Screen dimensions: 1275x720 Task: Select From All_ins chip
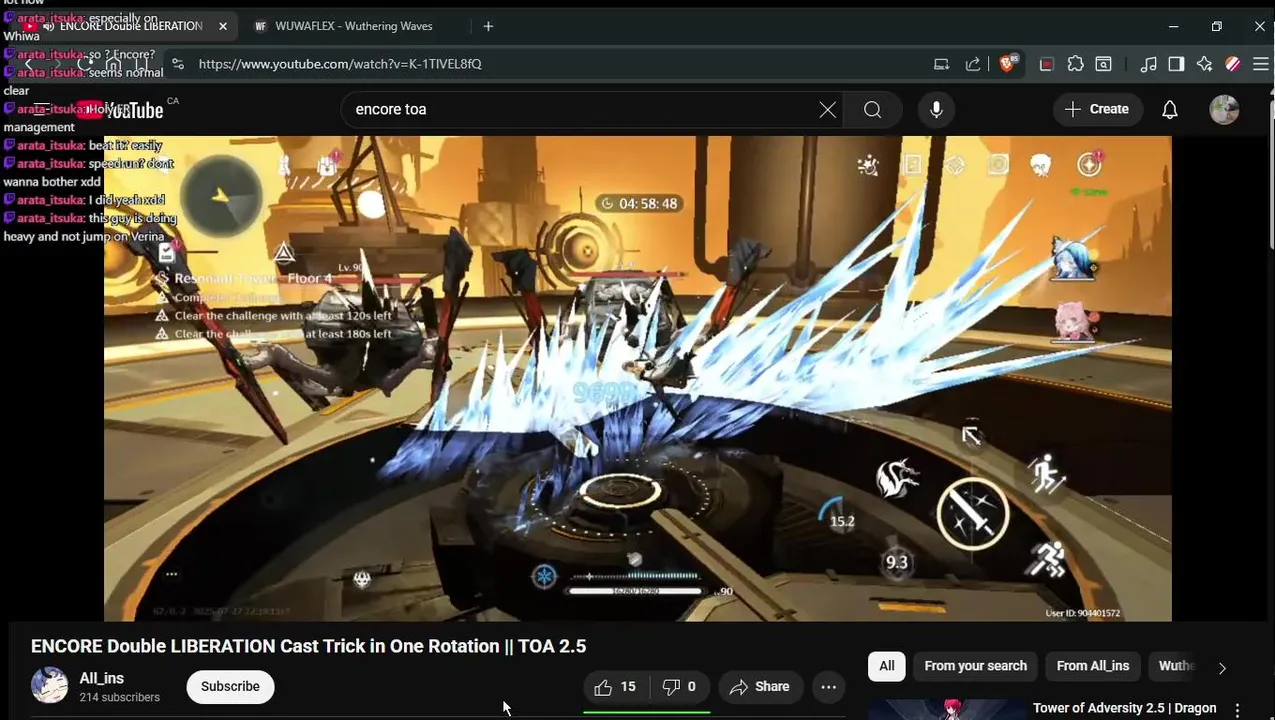tap(1093, 666)
